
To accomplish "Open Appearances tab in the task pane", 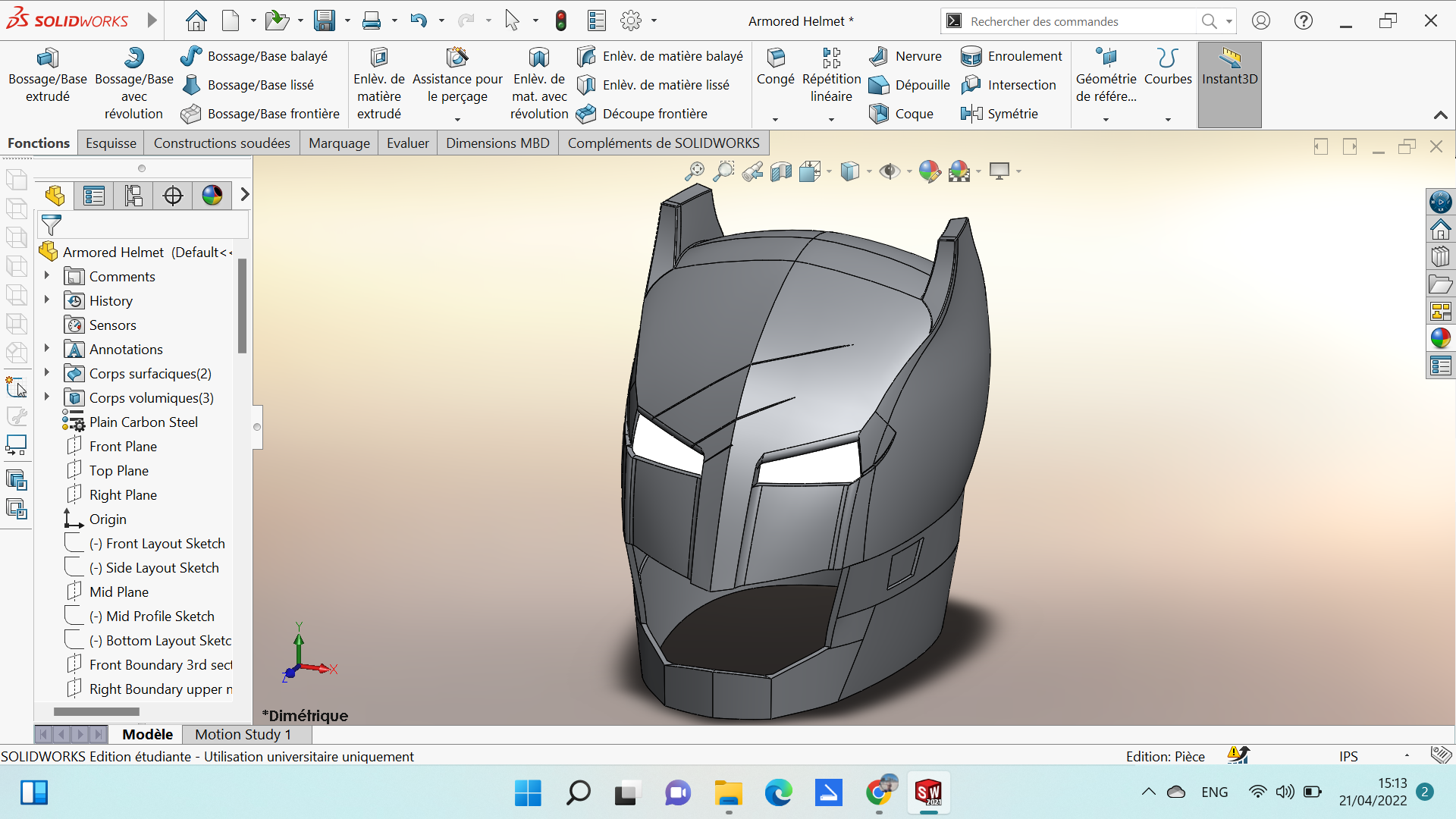I will [1440, 337].
